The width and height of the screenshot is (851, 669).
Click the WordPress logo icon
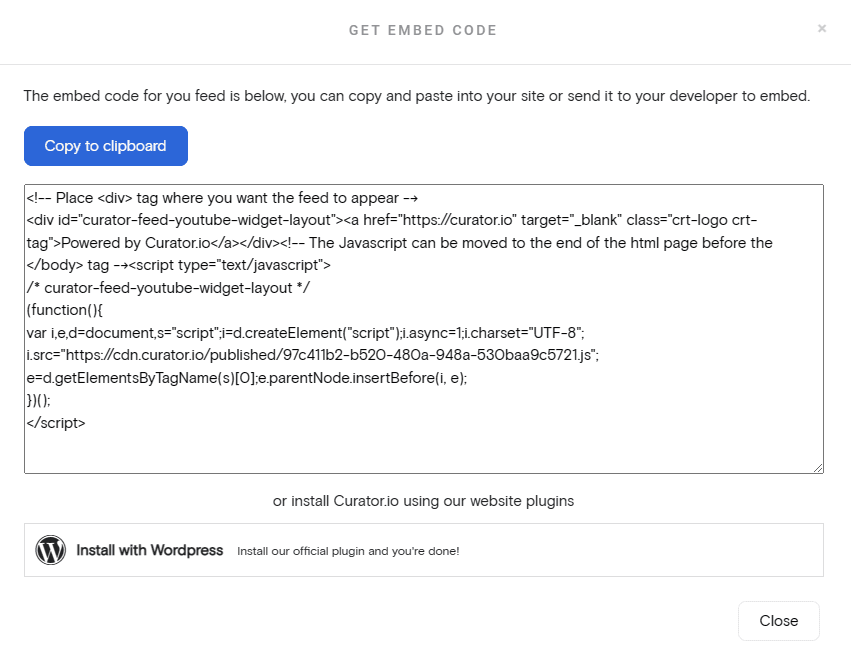[x=50, y=550]
